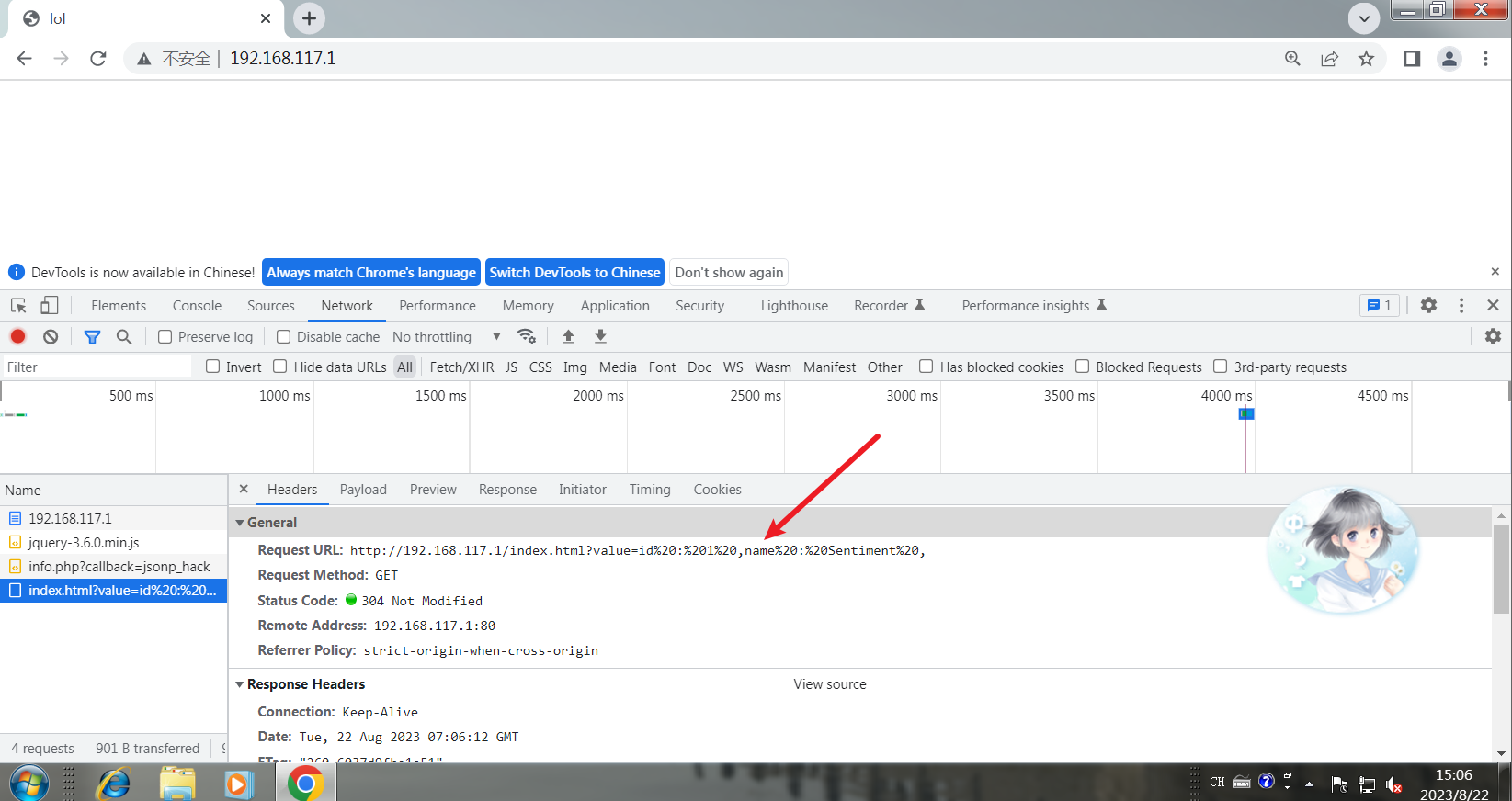Enable the Preserve log checkbox
This screenshot has width=1512, height=801.
165,337
